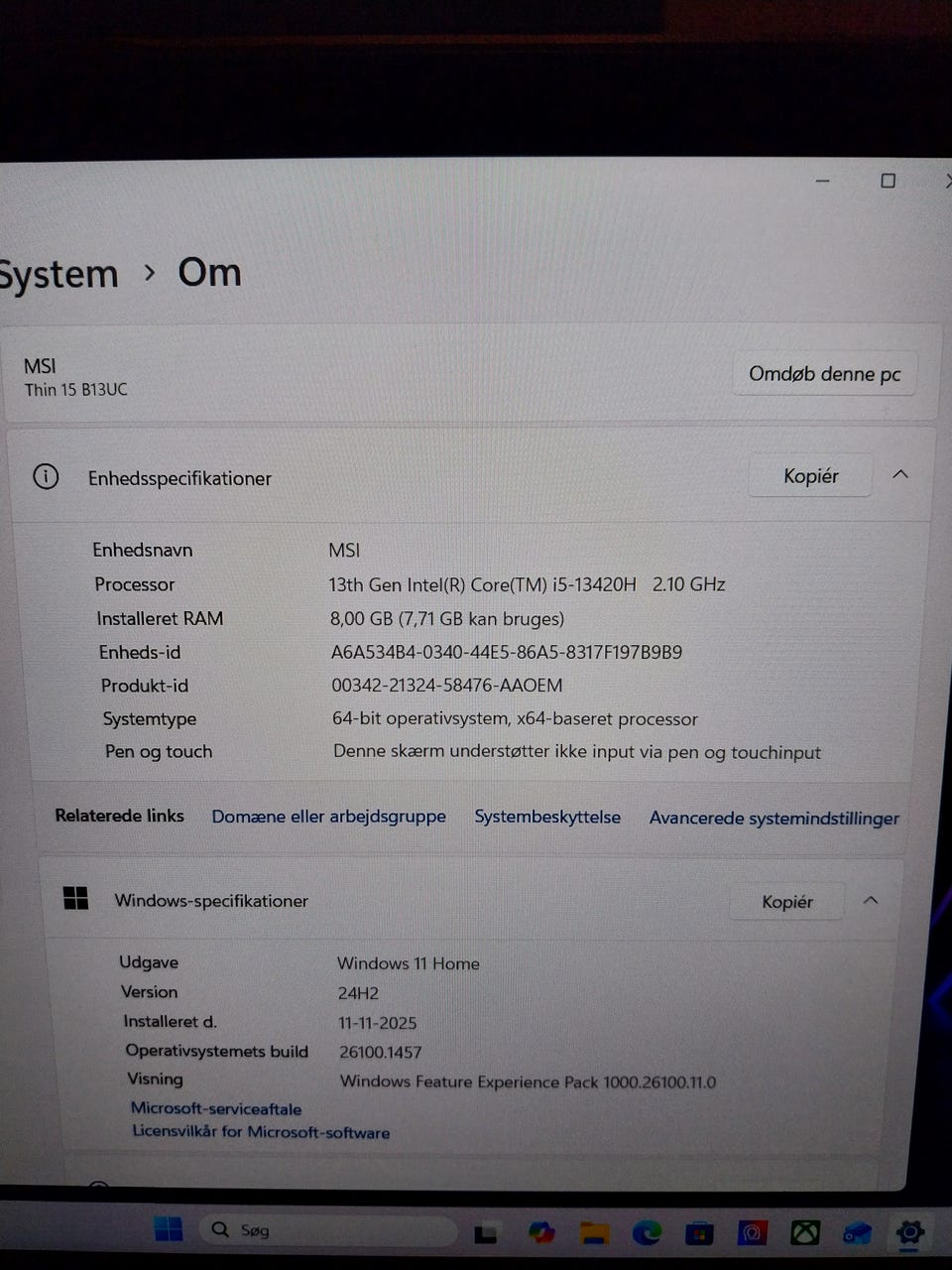Viewport: 952px width, 1270px height.
Task: Open the red app icon beside Microsoft Store
Action: click(x=753, y=1233)
